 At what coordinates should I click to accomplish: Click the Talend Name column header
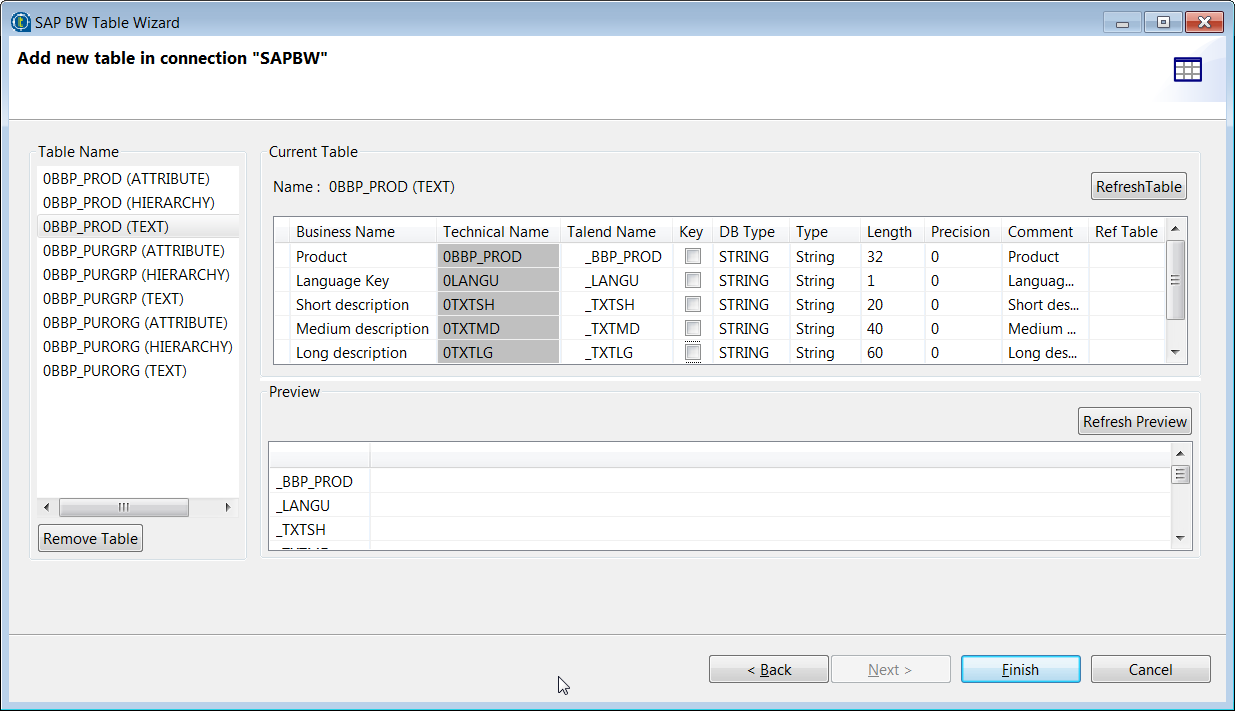pos(611,232)
